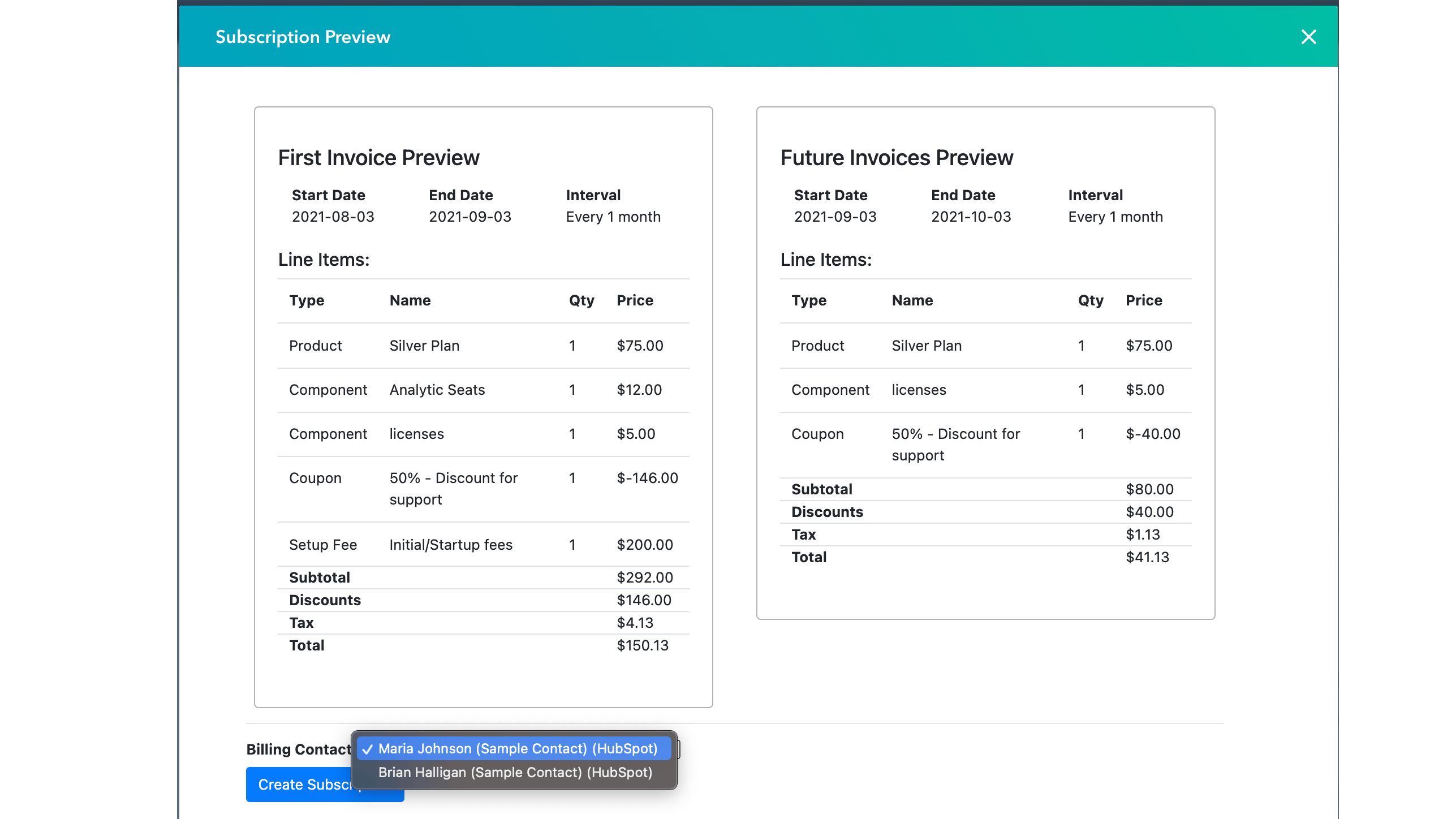Close the Subscription Preview dialog
This screenshot has width=1456, height=819.
click(x=1308, y=37)
